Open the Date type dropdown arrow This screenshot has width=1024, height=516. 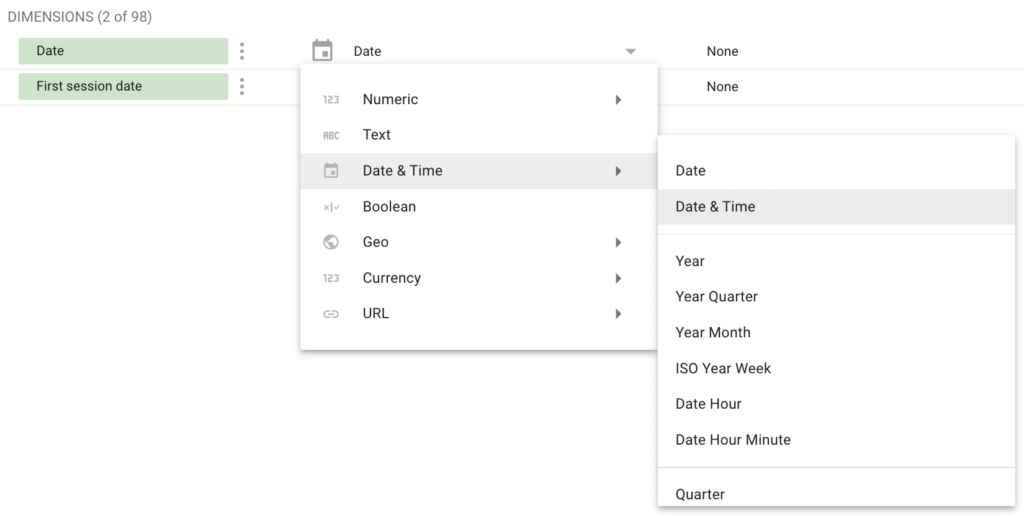tap(630, 52)
